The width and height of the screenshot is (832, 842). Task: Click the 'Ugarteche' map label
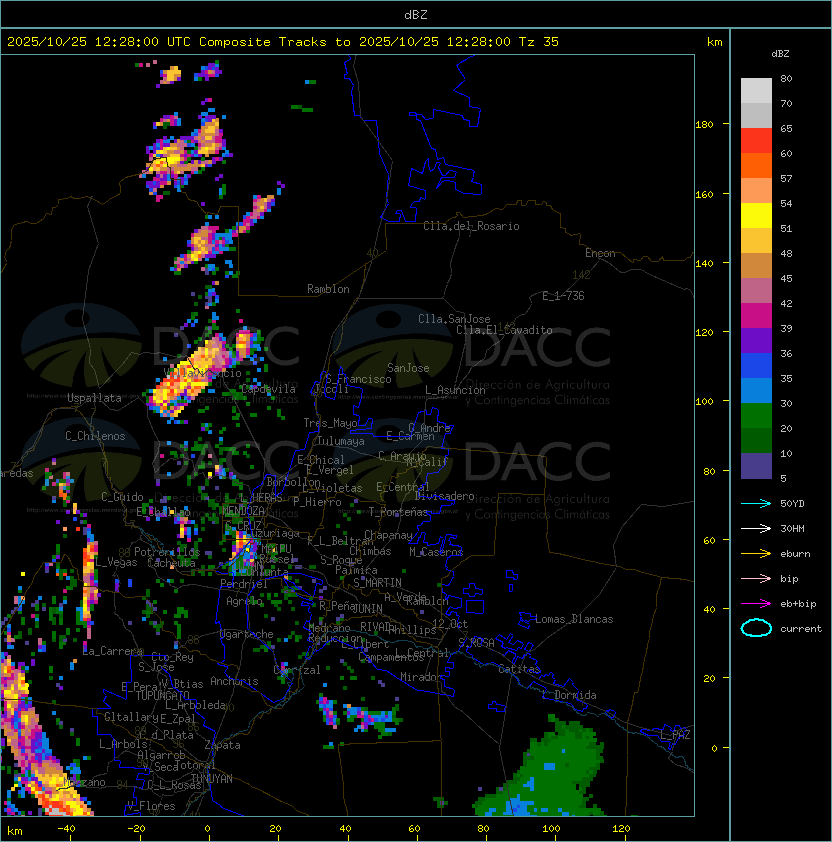point(247,634)
